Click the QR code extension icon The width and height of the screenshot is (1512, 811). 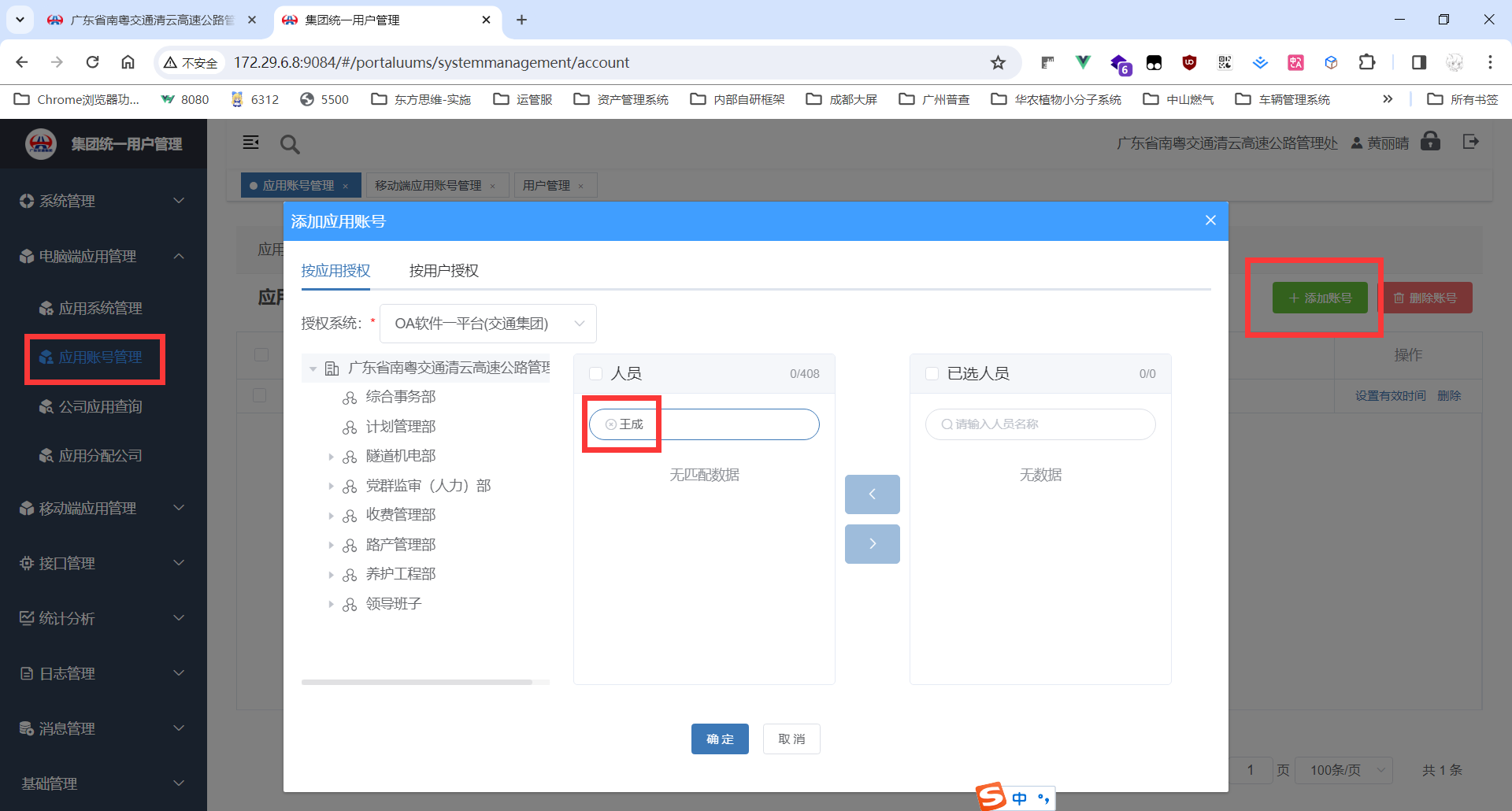[x=1225, y=62]
